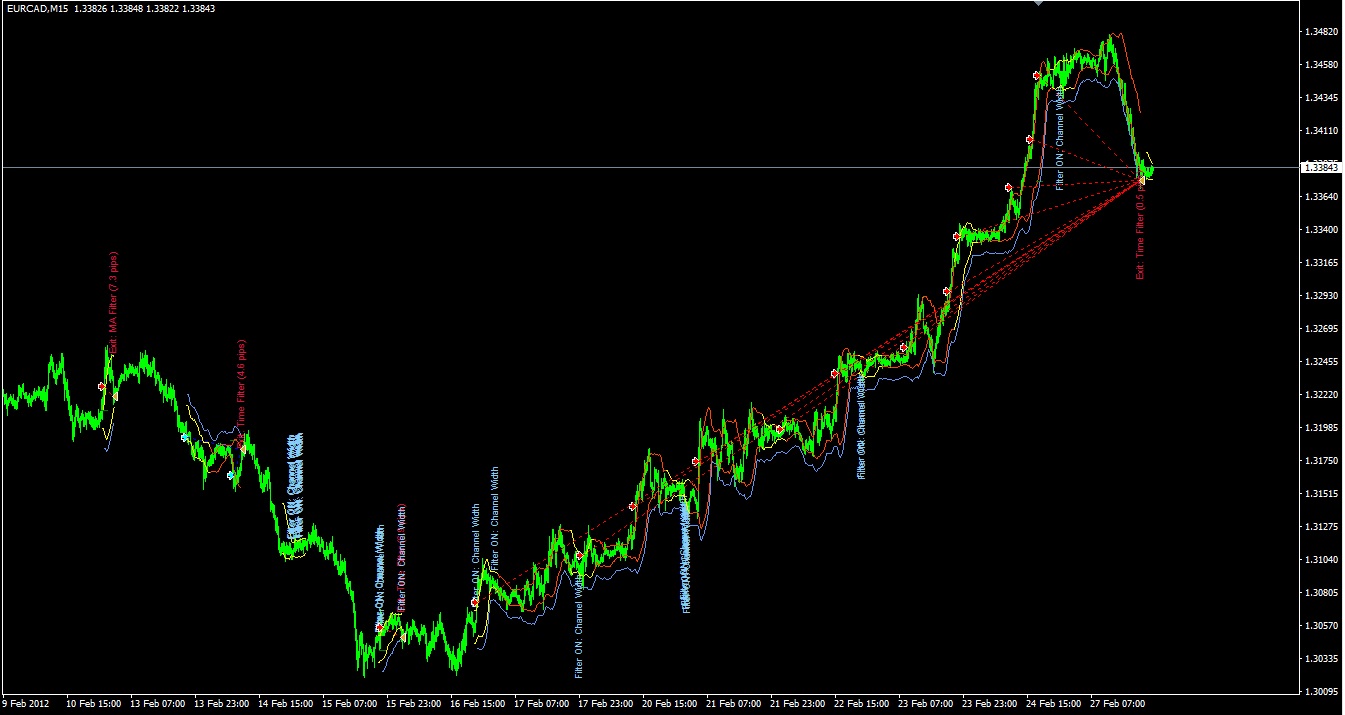Viewport: 1345px width, 715px height.
Task: Click the red buy marker beside the MA Filter exit label
Action: [x=102, y=386]
